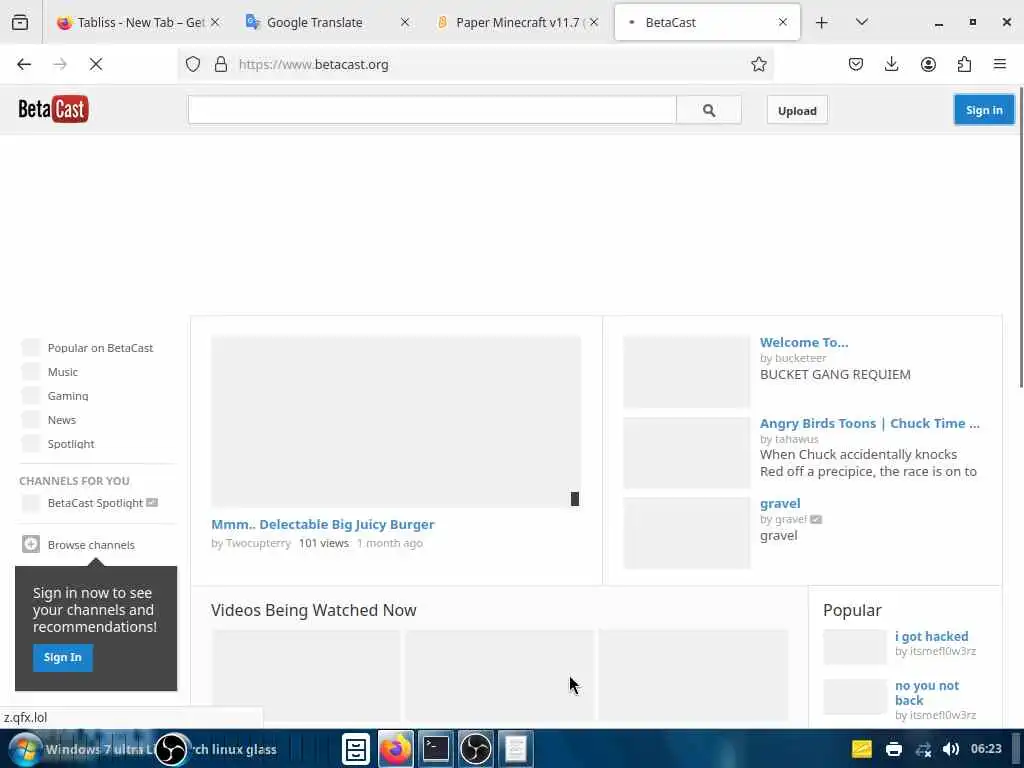Close the Tabliss tab
1024x768 pixels.
[216, 22]
